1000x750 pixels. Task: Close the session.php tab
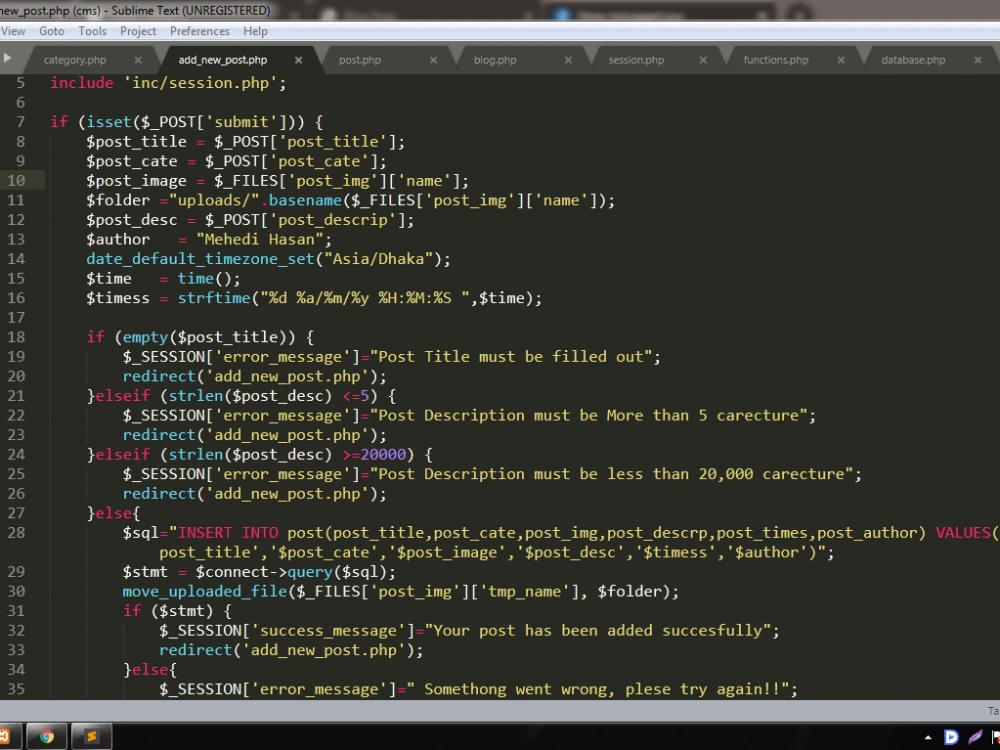point(703,60)
